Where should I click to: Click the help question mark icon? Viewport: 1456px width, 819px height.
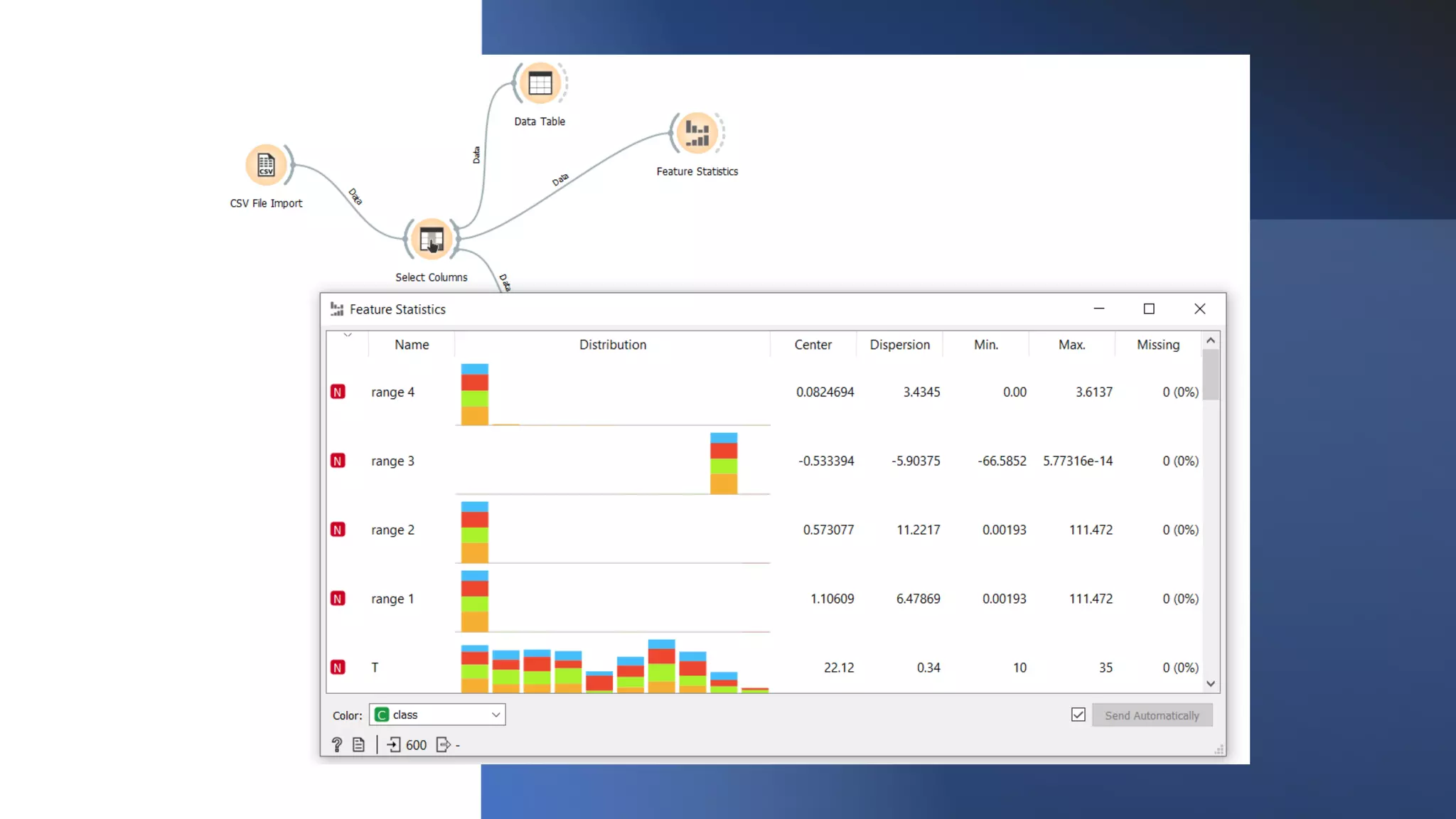(x=337, y=744)
